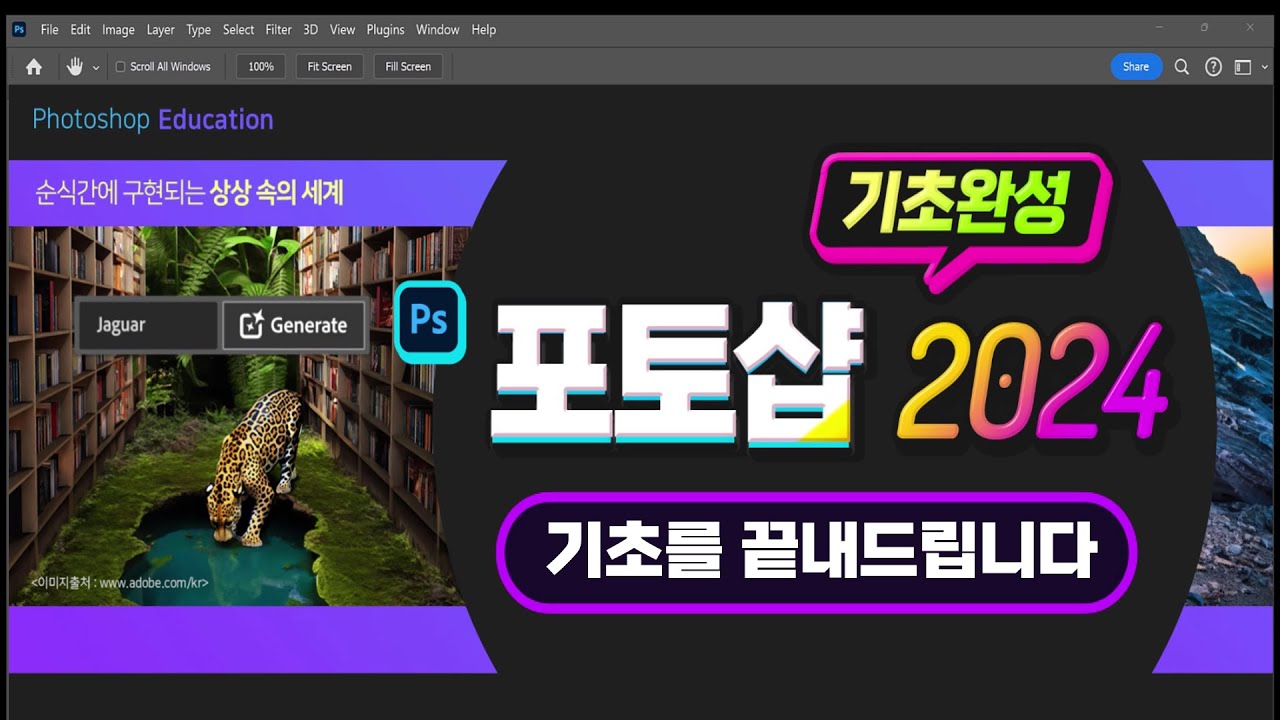Click the 기초를 끝내드립니다 banner
This screenshot has height=720, width=1280.
tap(816, 552)
